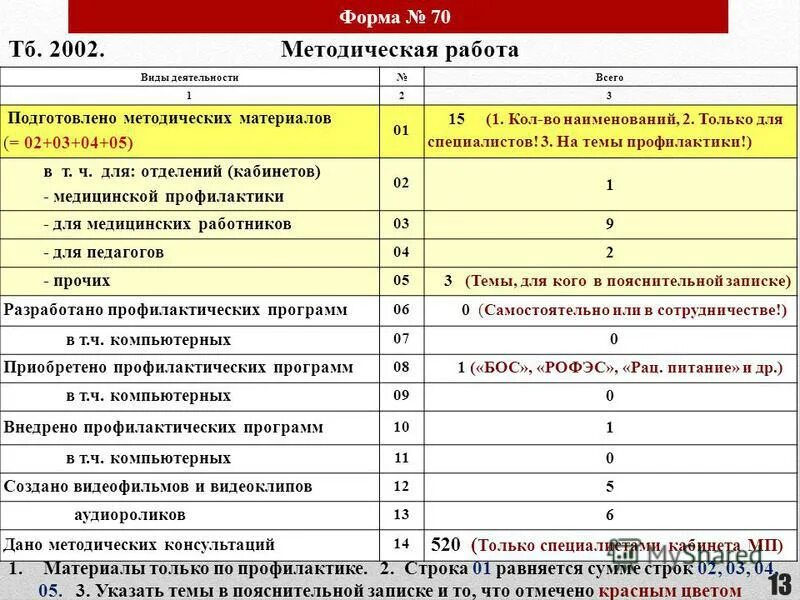Click the 'аудиороликов' row label
Image resolution: width=800 pixels, height=600 pixels.
tap(130, 512)
